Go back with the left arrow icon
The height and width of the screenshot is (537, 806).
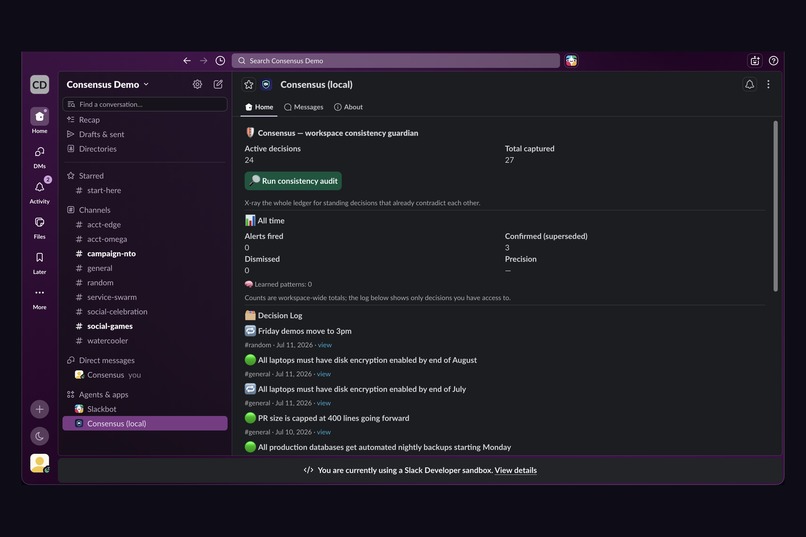[x=187, y=61]
